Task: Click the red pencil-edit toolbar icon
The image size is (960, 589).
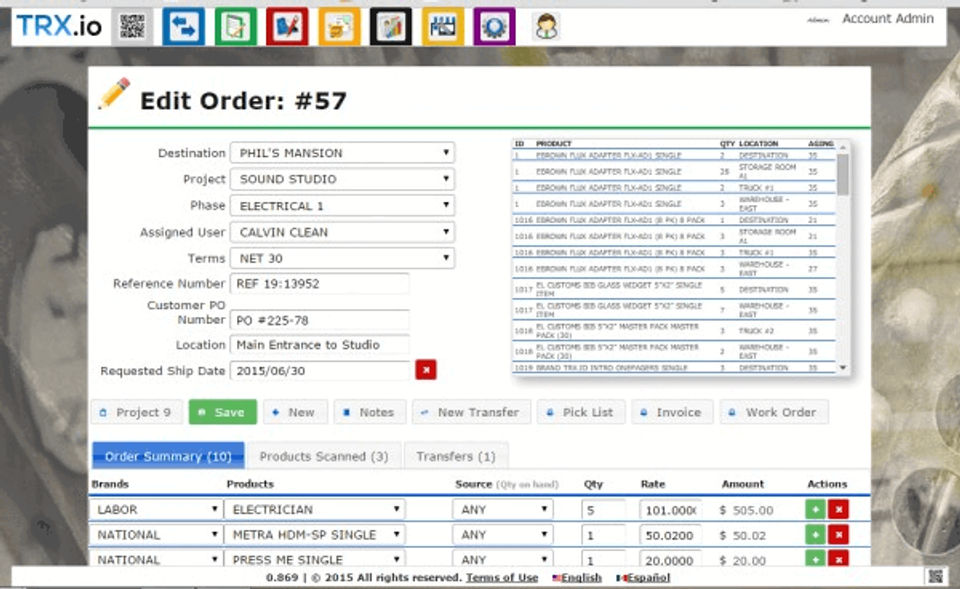Action: (x=287, y=26)
